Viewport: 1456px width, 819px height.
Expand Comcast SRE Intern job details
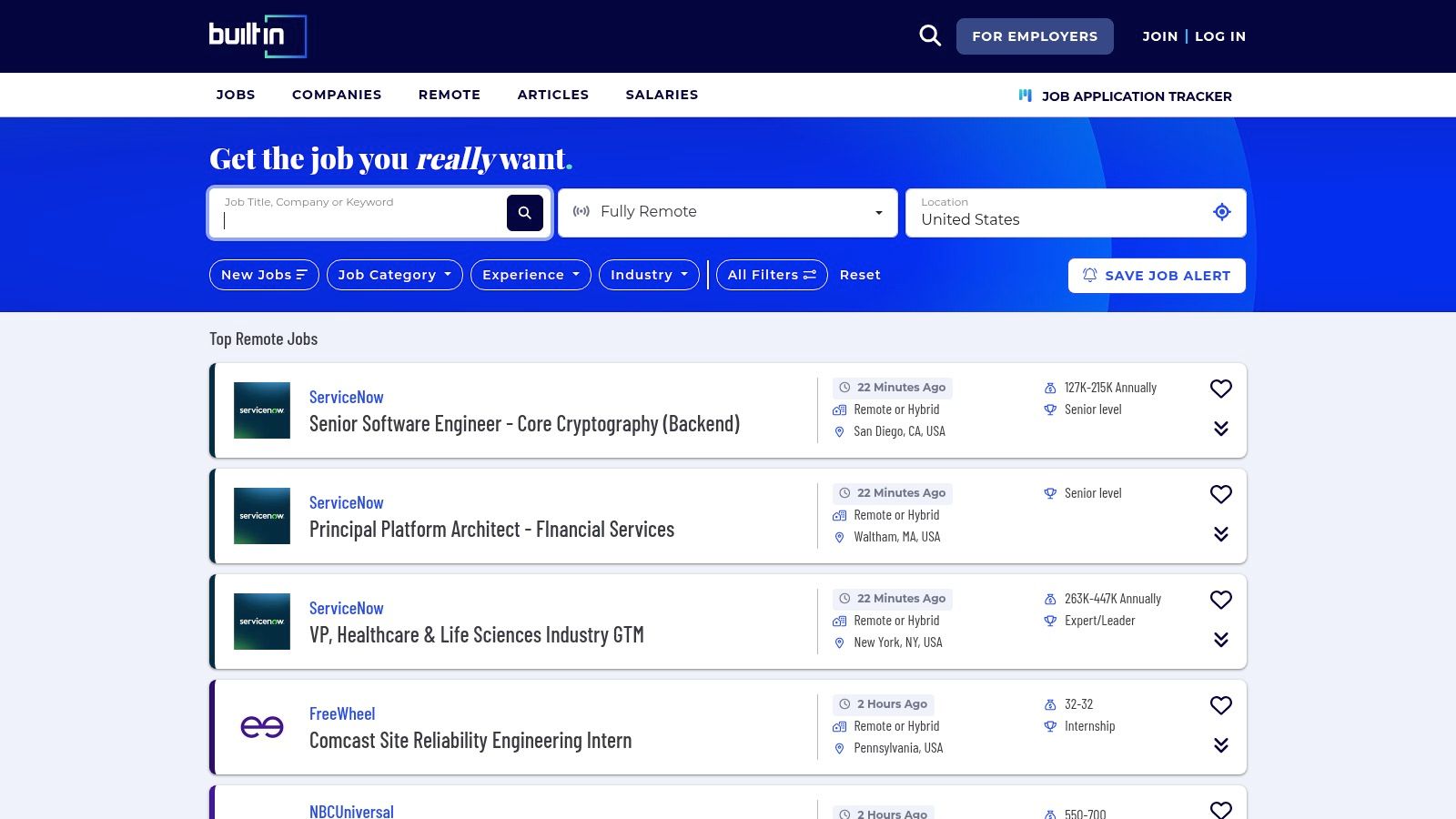coord(1221,745)
